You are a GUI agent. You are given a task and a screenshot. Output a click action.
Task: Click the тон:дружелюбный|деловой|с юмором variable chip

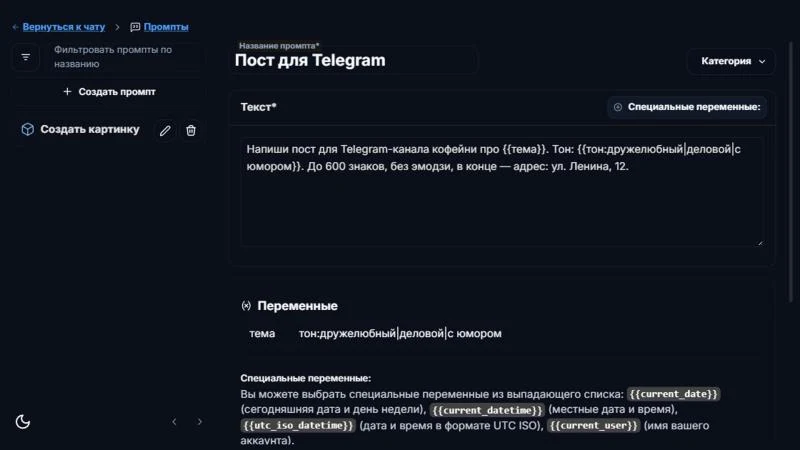400,334
